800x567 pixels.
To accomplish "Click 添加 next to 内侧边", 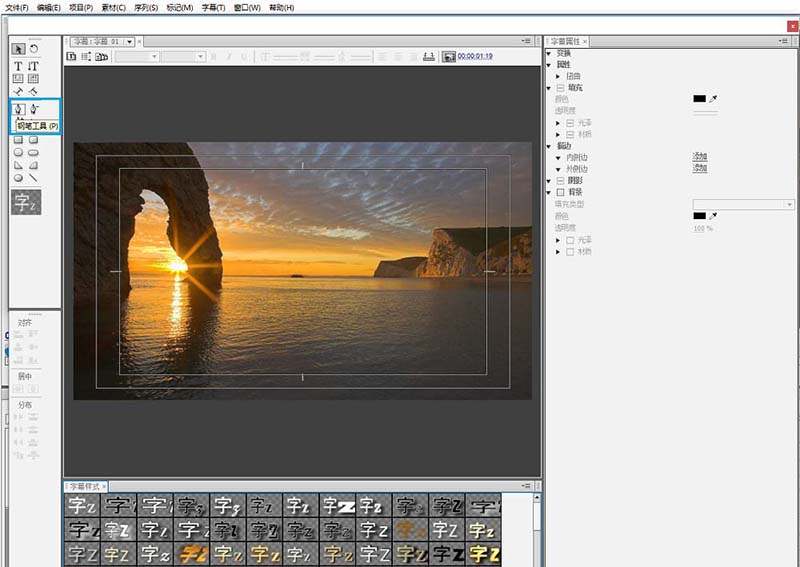I will 700,157.
